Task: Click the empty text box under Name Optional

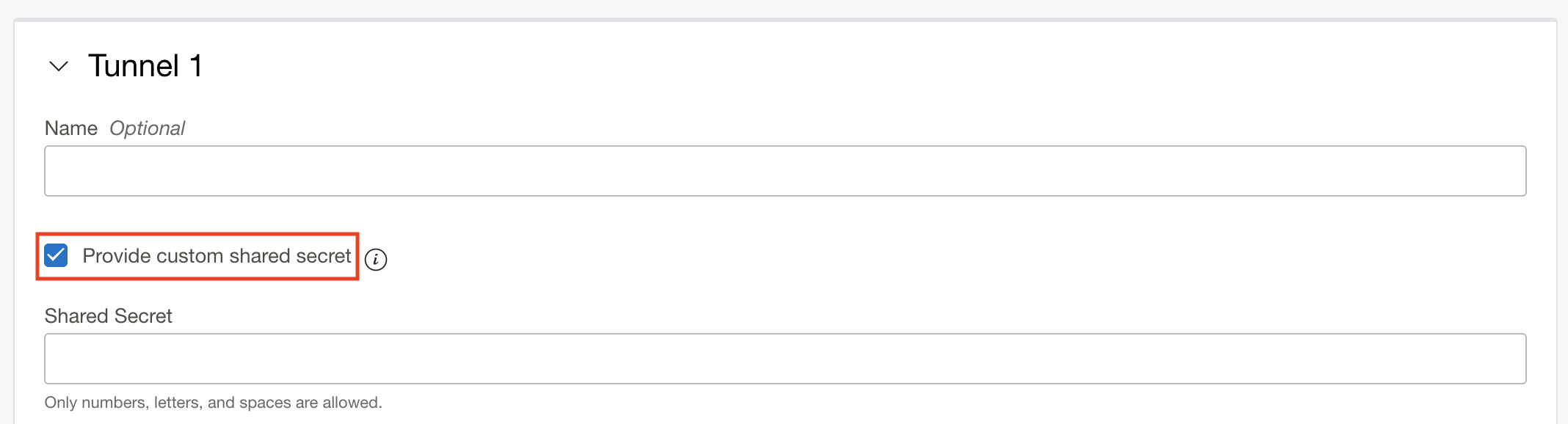Action: click(785, 171)
